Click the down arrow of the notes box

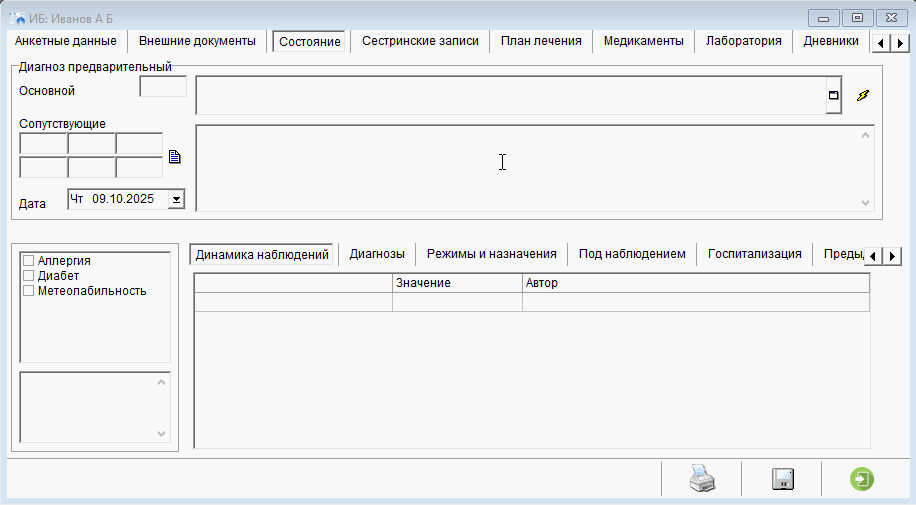coord(162,434)
